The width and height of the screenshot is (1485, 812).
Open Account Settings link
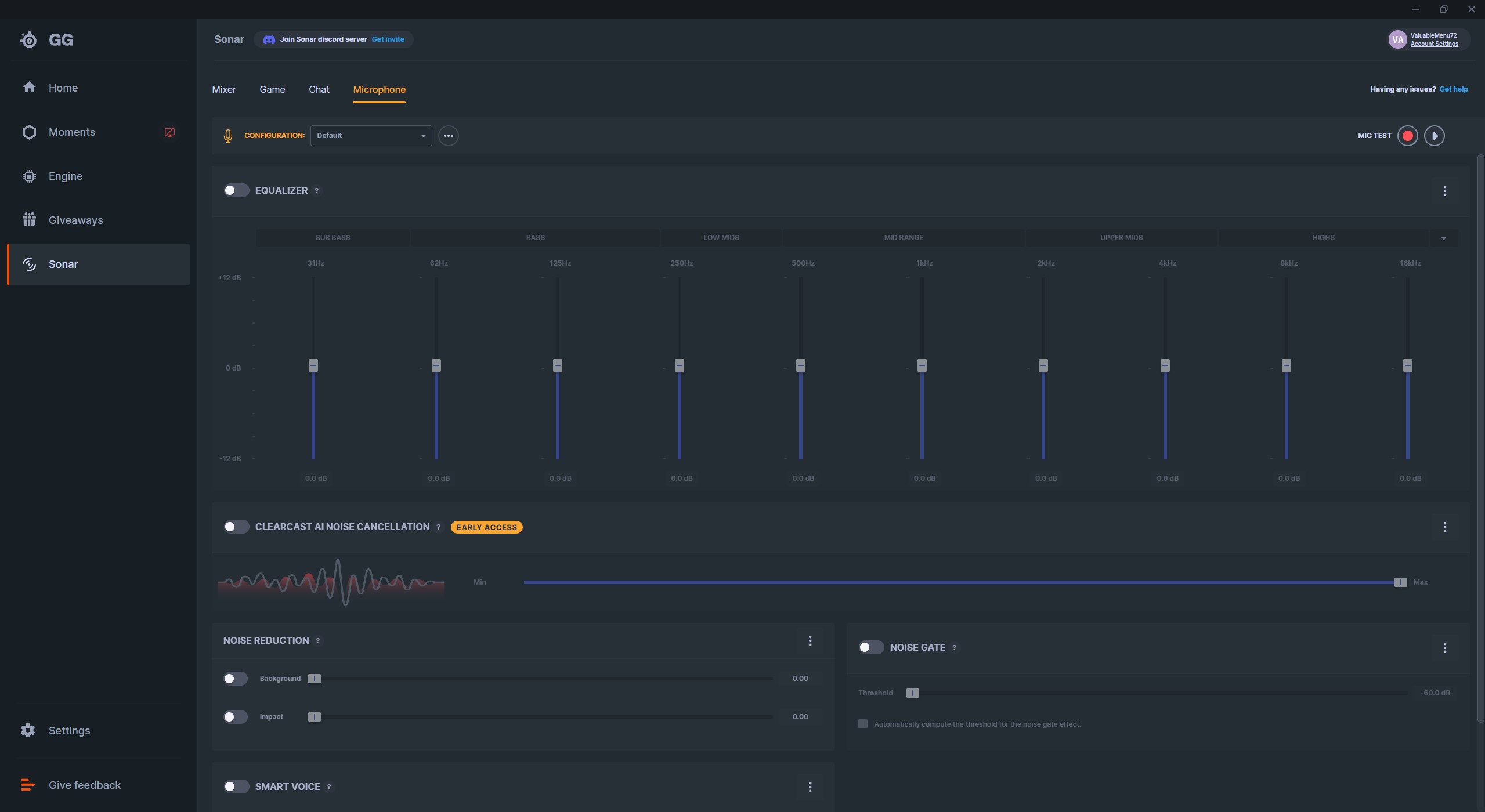[1434, 44]
